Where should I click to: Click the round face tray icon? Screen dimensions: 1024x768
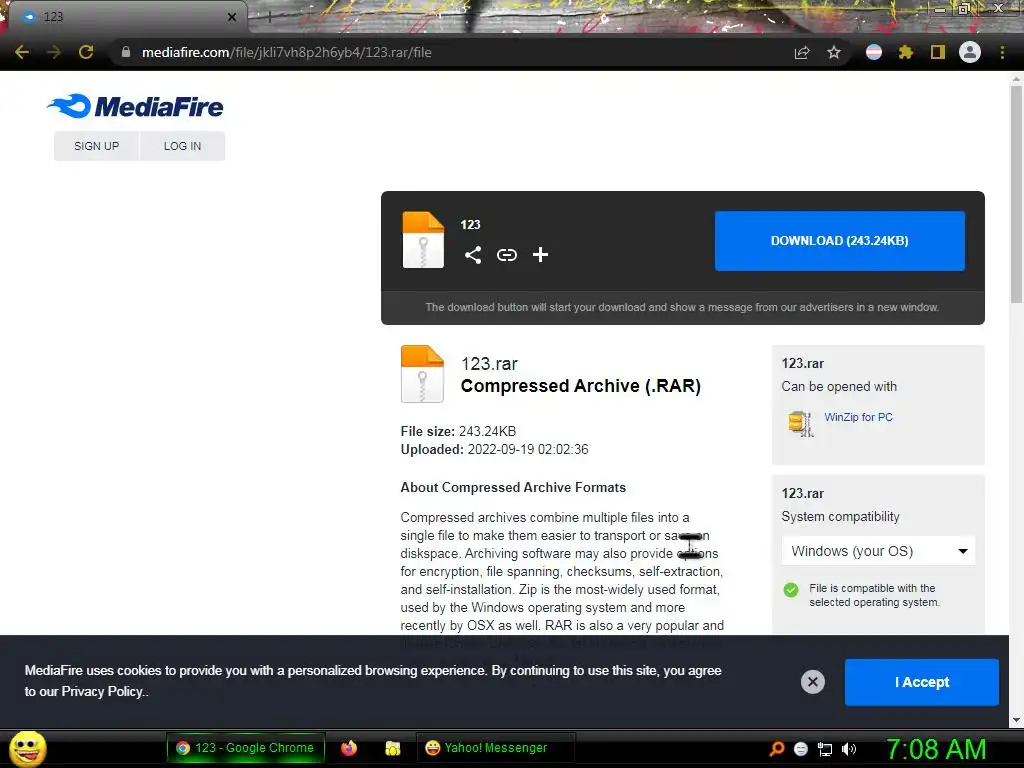tap(801, 749)
